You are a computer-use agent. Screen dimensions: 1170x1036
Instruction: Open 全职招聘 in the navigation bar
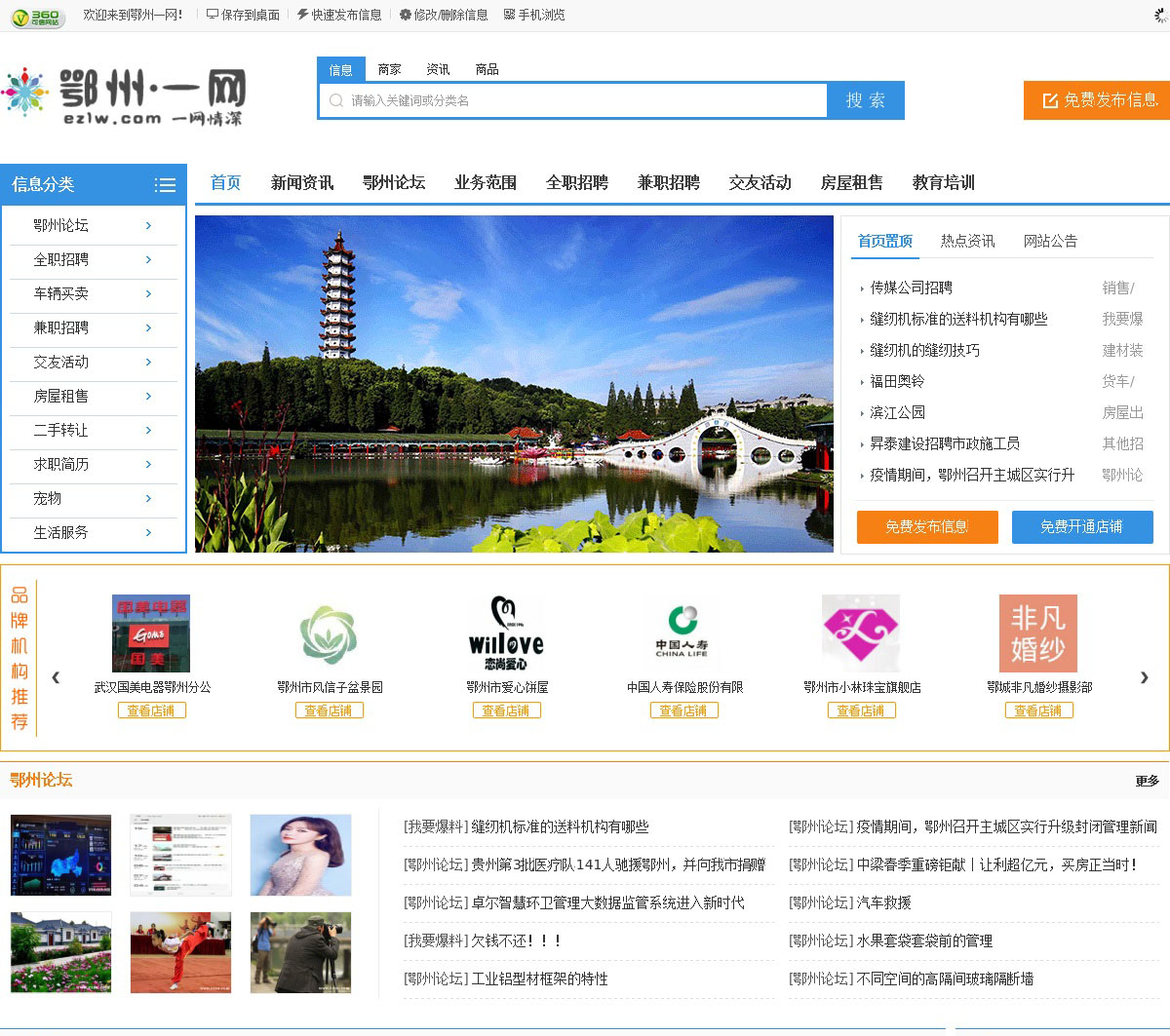(x=576, y=183)
